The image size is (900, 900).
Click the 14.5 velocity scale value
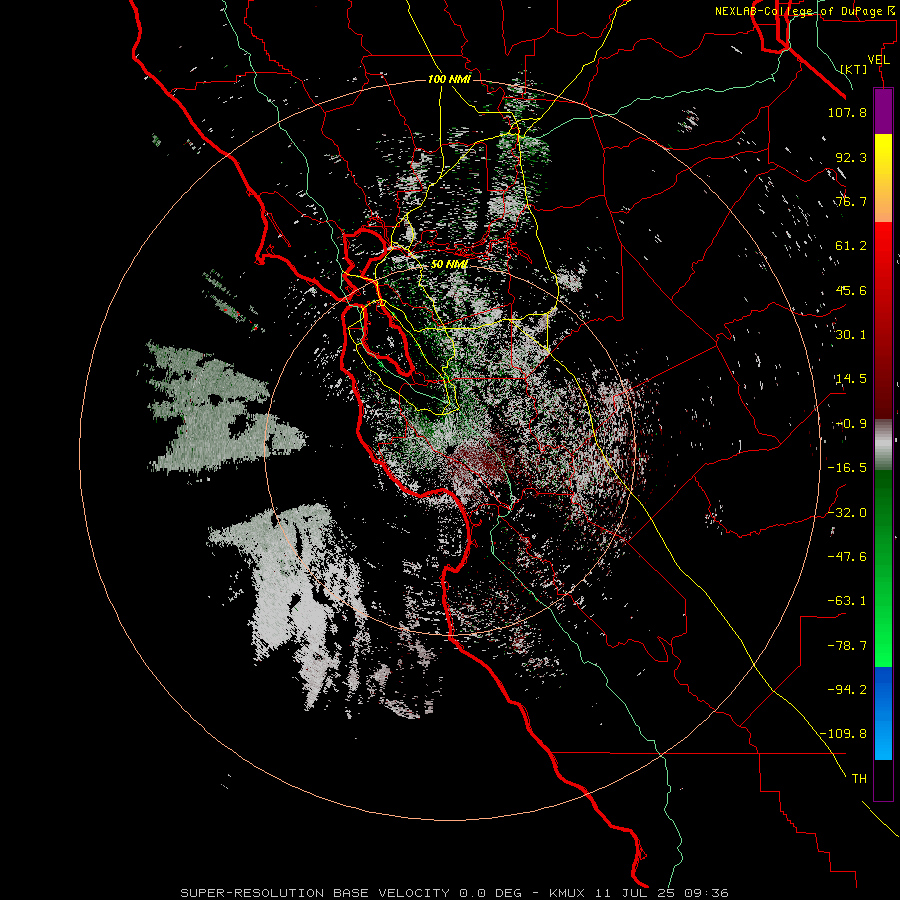[851, 379]
